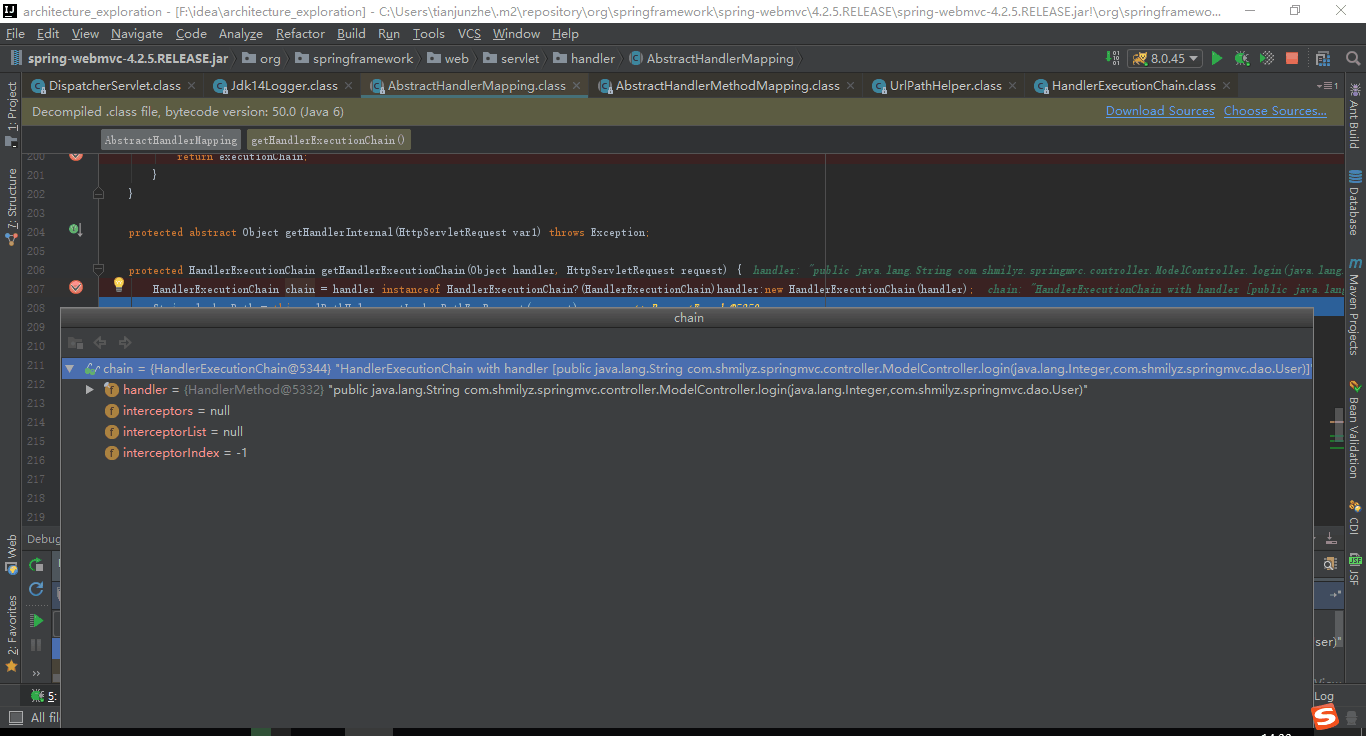
Task: Click servlet in the breadcrumb navigation bar
Action: 519,58
